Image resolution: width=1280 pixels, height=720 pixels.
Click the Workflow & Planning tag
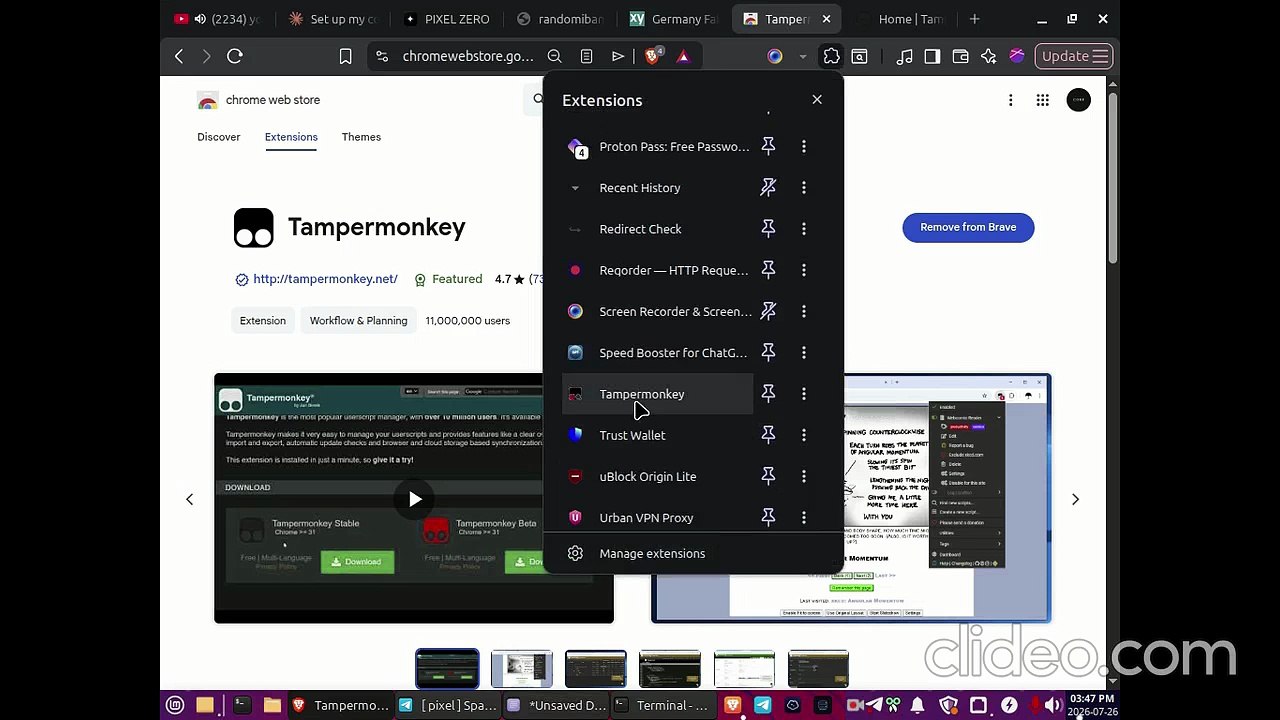358,321
